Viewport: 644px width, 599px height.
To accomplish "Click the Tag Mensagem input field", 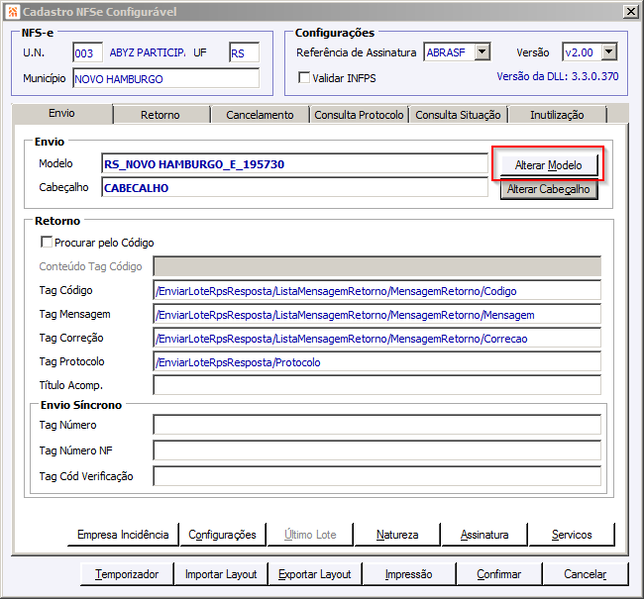I will (x=377, y=315).
